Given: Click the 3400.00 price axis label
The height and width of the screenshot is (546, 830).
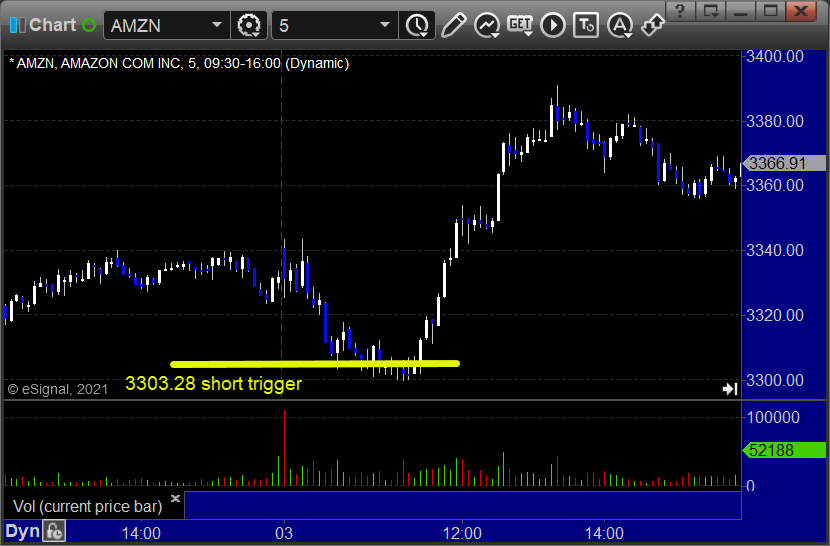Looking at the screenshot, I should (x=774, y=56).
